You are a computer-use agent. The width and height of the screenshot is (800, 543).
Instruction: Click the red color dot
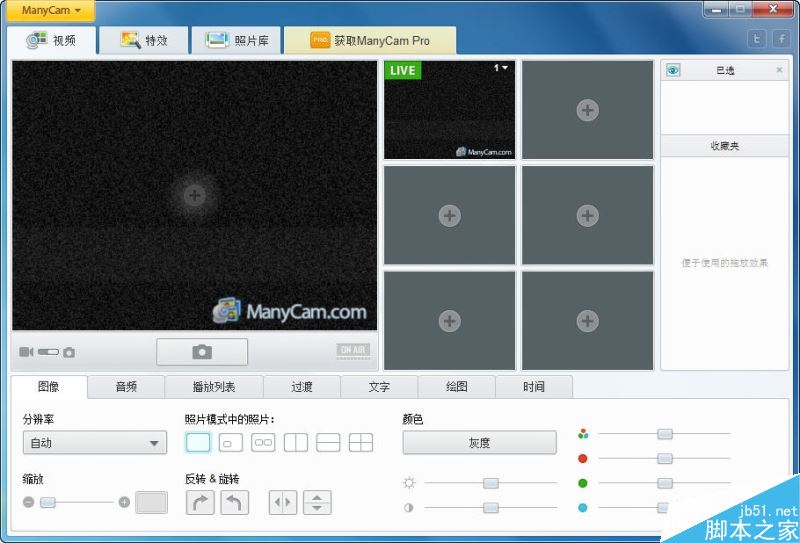(583, 458)
